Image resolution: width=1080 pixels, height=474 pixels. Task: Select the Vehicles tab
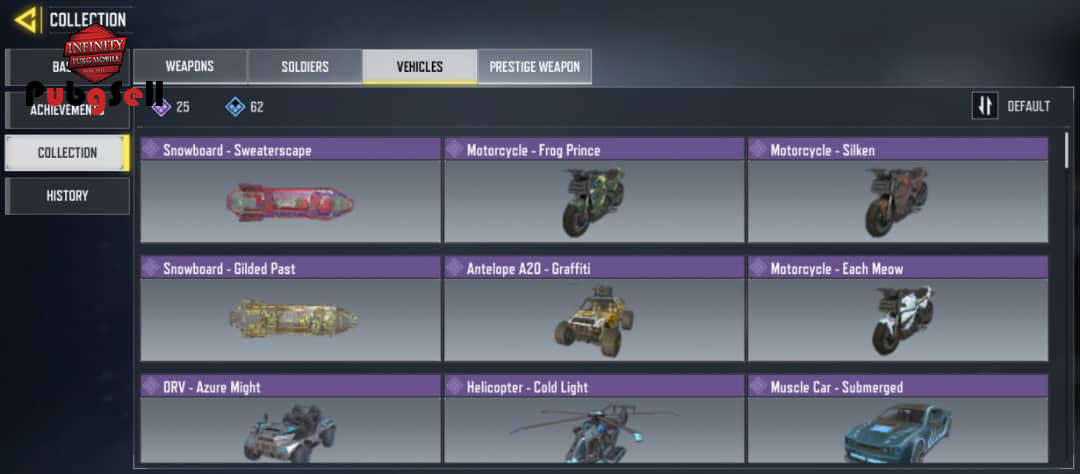(419, 67)
